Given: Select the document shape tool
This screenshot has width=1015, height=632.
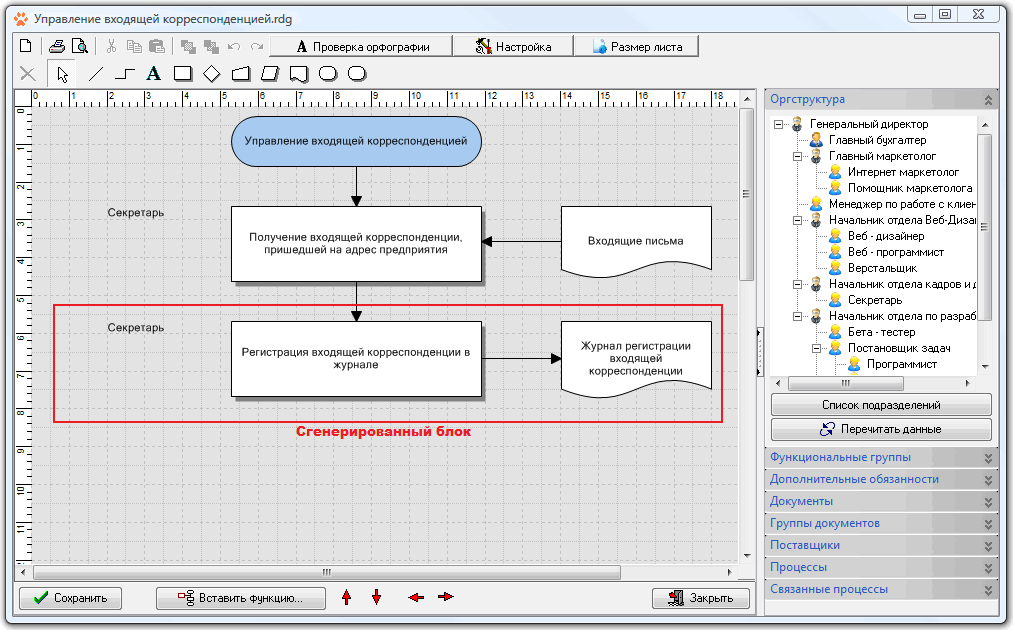Looking at the screenshot, I should tap(298, 74).
